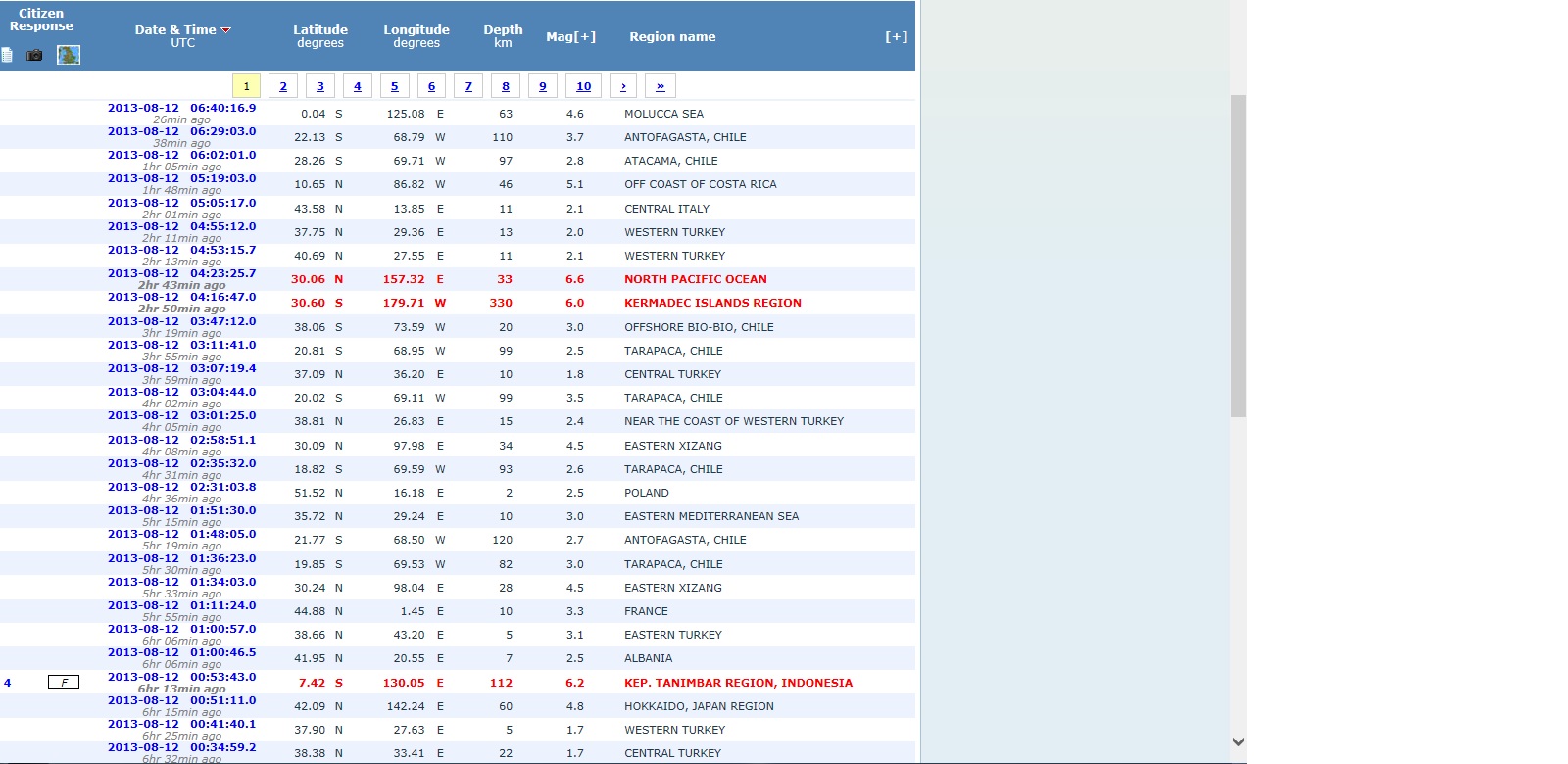Go to page 3
Viewport: 1568px width, 764px height.
(x=320, y=86)
